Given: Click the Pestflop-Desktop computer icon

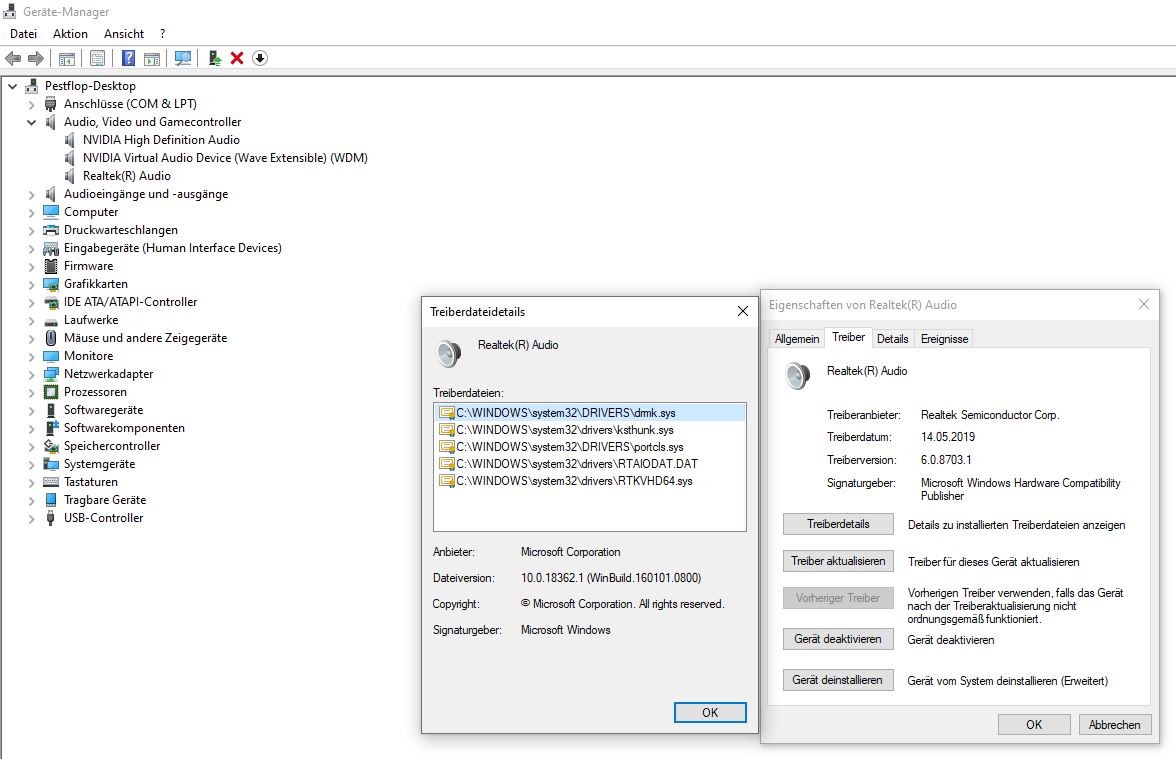Looking at the screenshot, I should 32,86.
